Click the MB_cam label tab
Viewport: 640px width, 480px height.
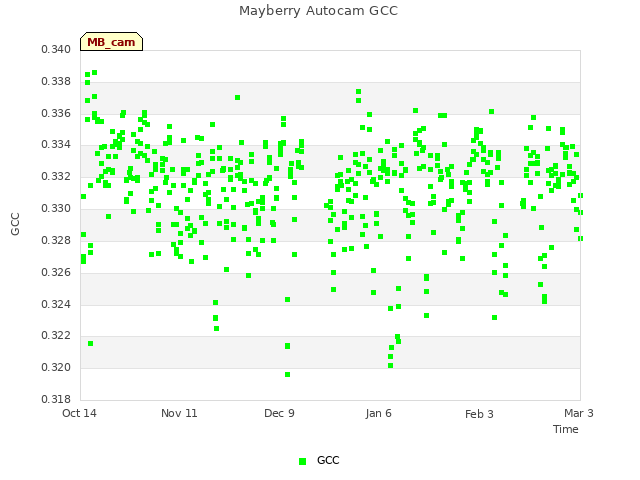(111, 42)
